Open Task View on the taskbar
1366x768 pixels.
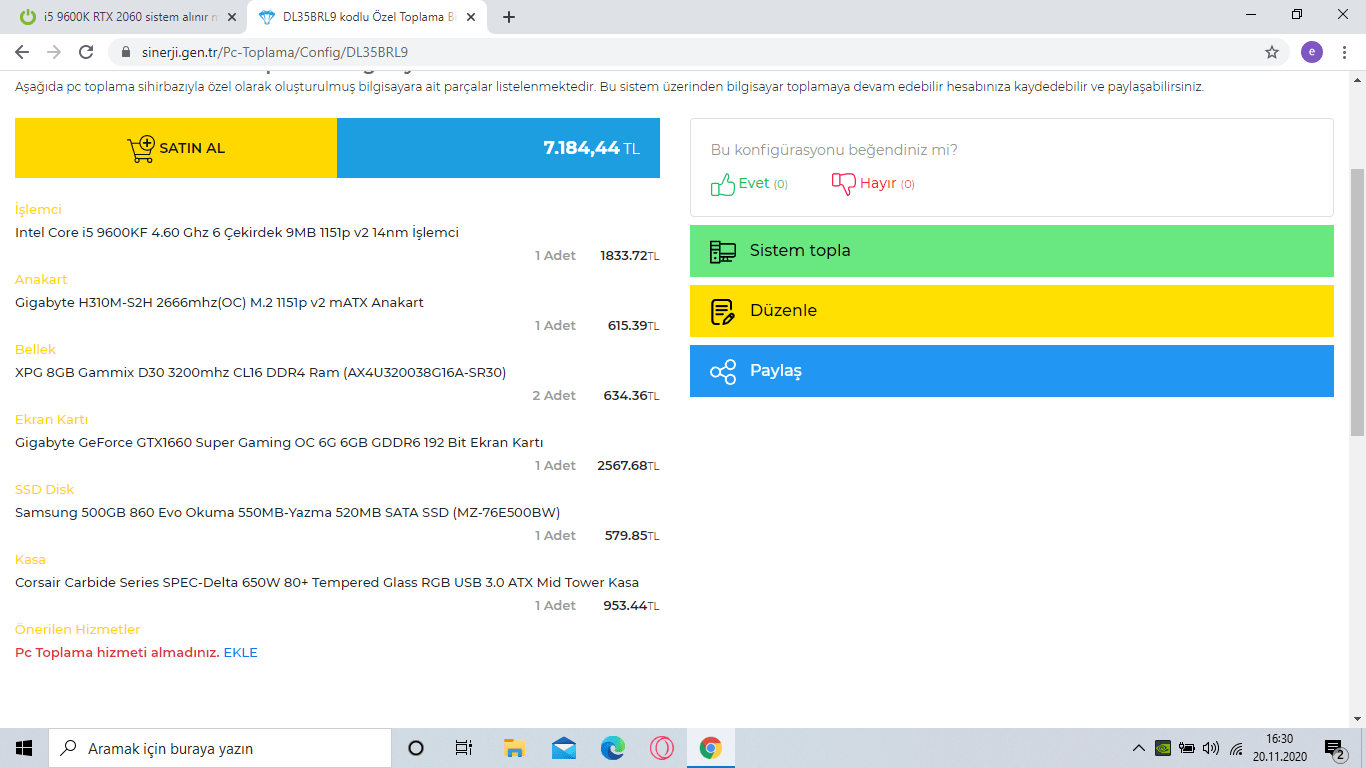click(464, 748)
